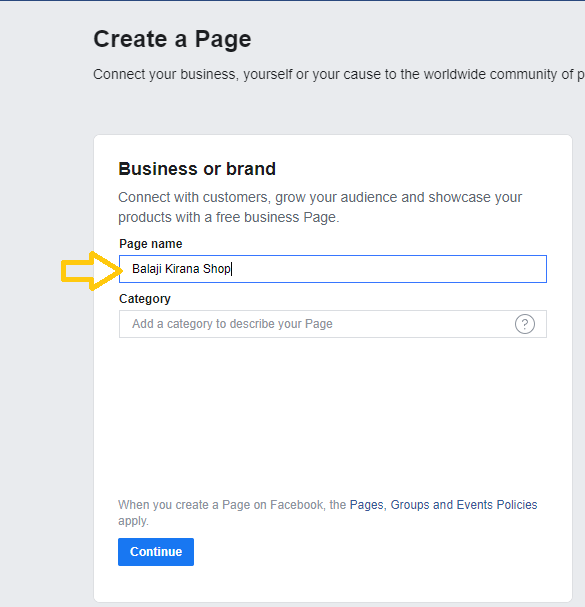This screenshot has height=607, width=585.
Task: Click the word Policies in the link
Action: point(517,505)
